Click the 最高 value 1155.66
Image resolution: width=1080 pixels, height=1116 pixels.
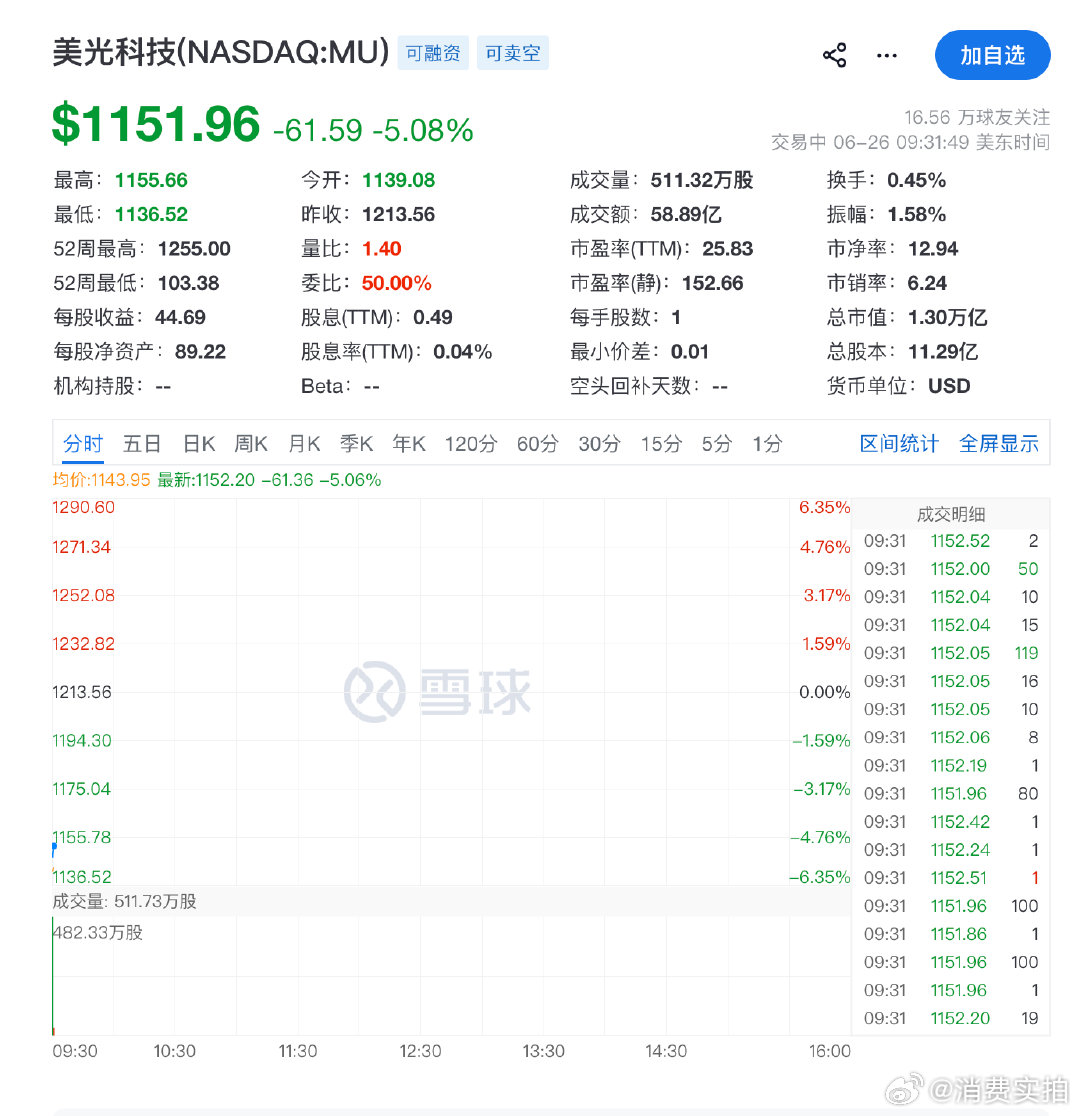coord(151,180)
